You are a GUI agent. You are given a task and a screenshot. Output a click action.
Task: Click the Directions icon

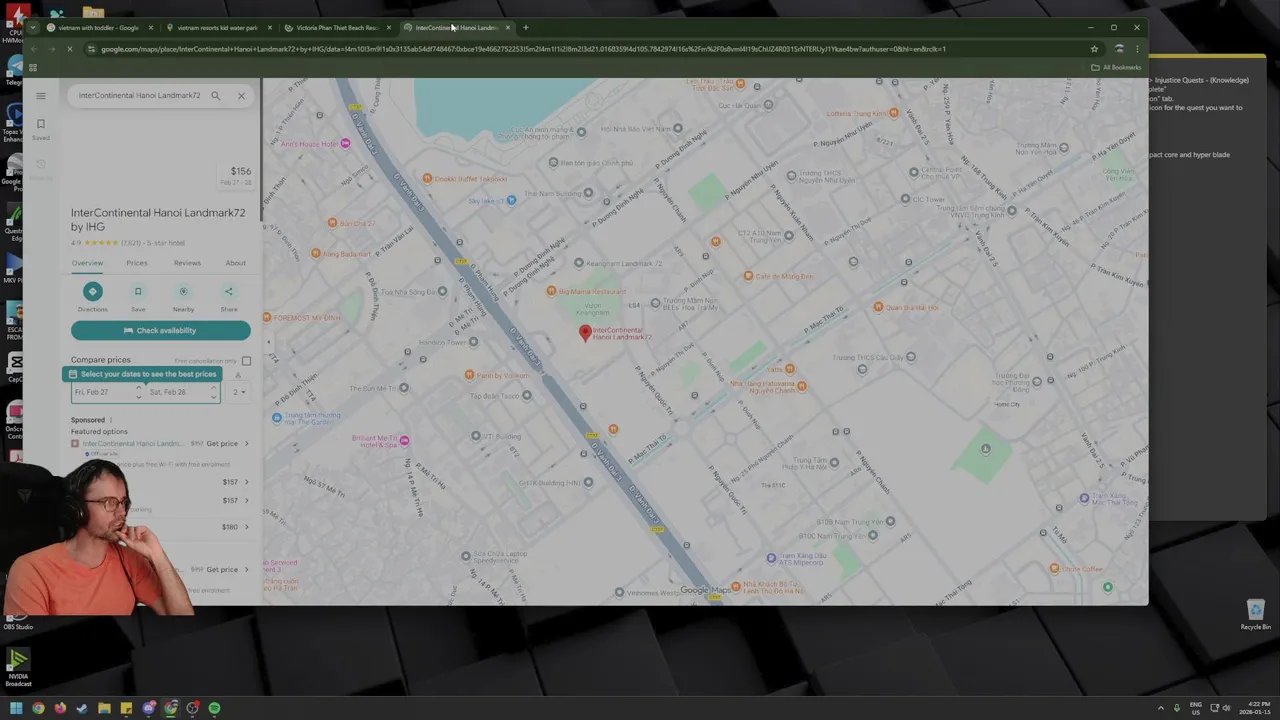(92, 292)
